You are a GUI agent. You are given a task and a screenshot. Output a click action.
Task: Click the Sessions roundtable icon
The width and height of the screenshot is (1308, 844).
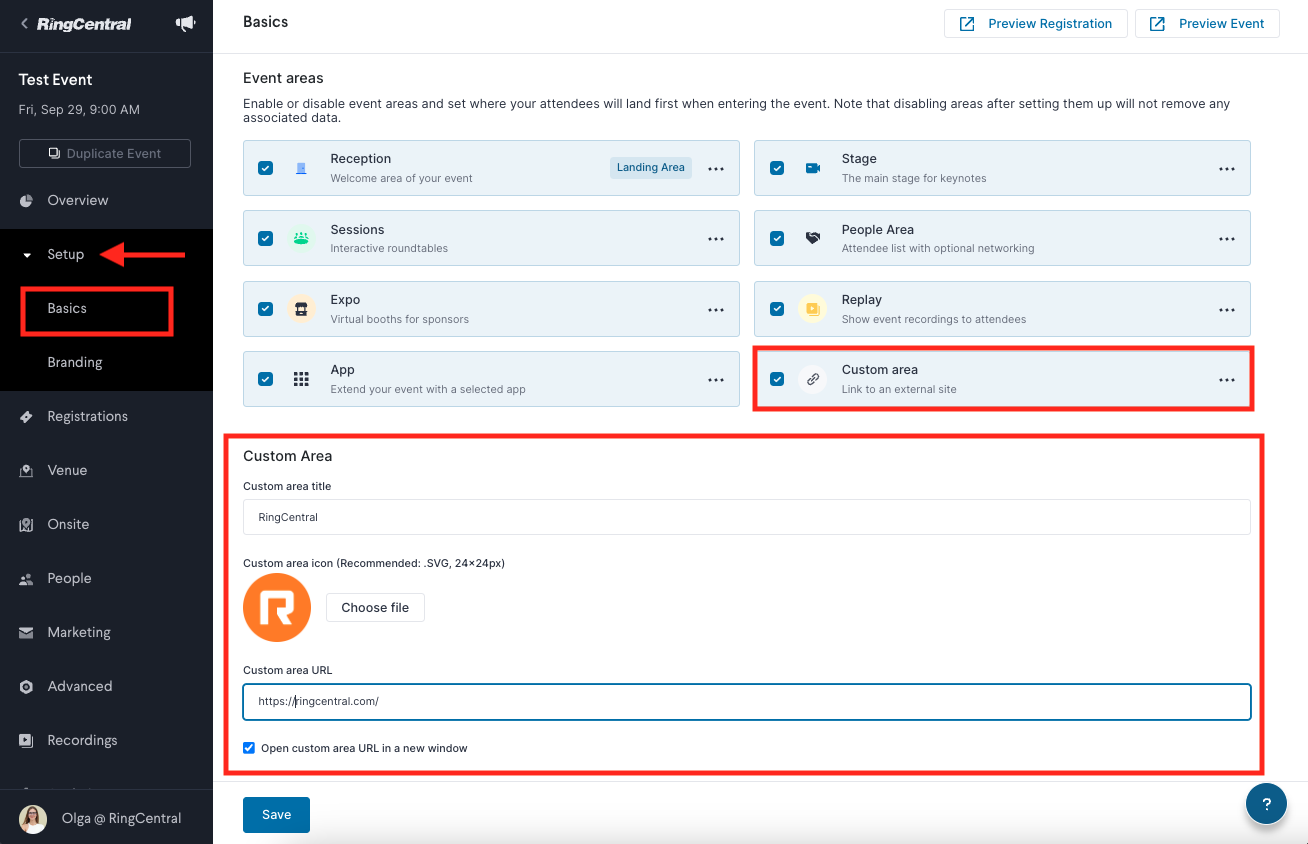pos(301,238)
